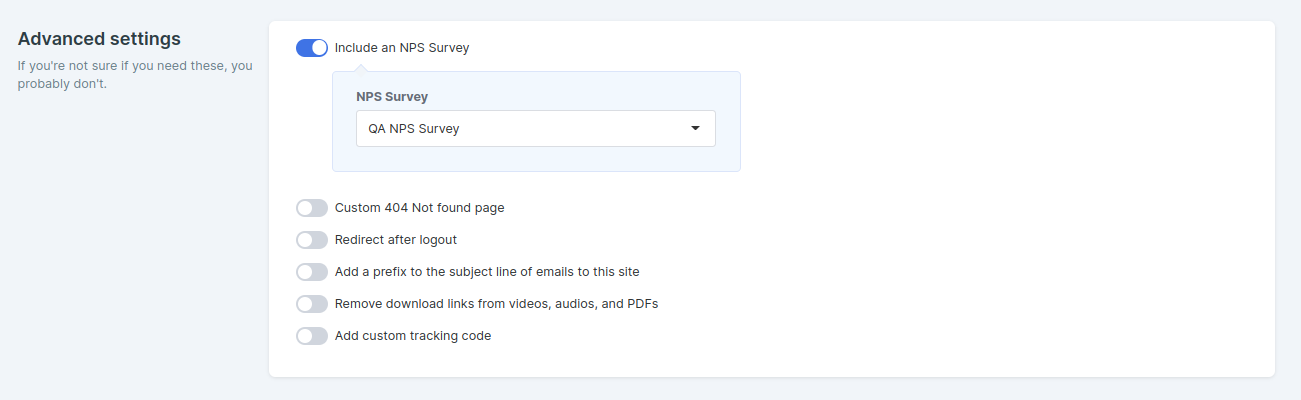Enable the Add custom tracking code switch
The width and height of the screenshot is (1301, 400).
[312, 336]
